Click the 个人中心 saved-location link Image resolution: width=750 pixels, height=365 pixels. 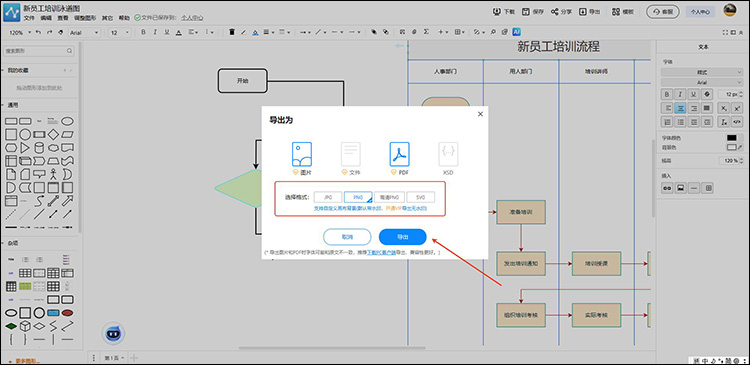[x=192, y=18]
